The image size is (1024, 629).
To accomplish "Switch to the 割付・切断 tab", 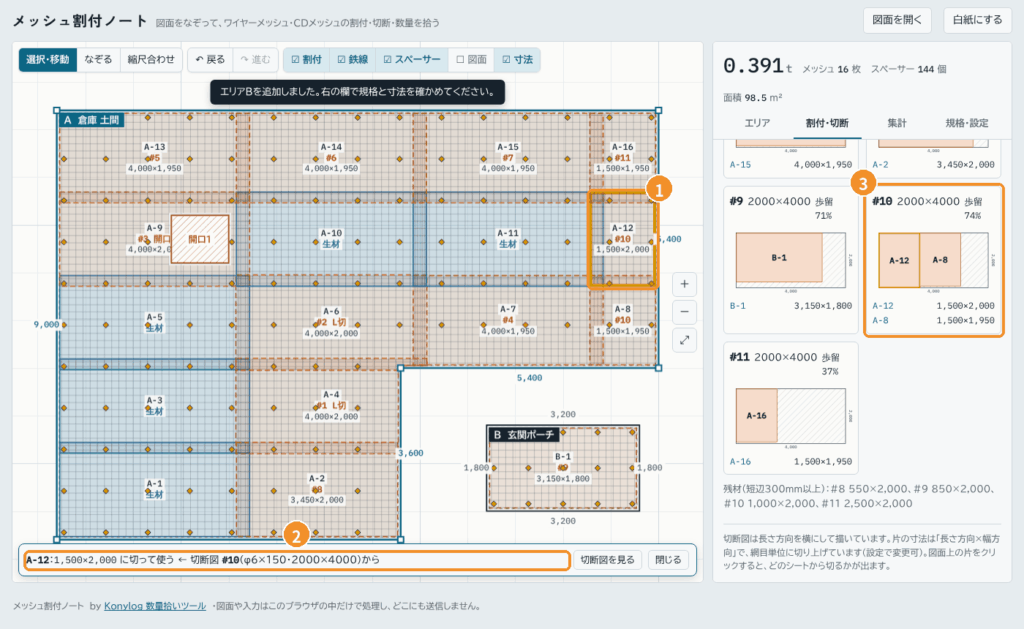I will (827, 123).
